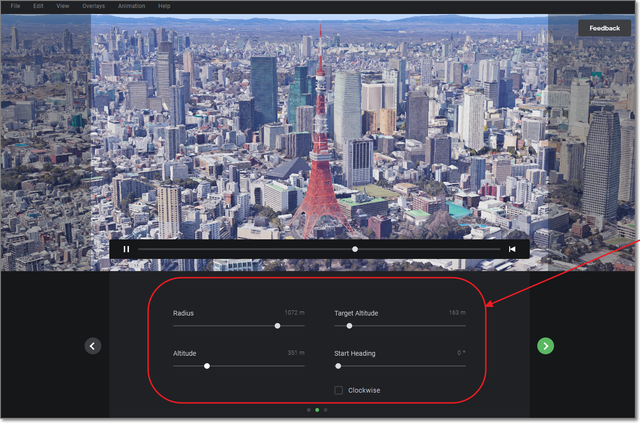This screenshot has height=423, width=640.
Task: Click the preview timeline scrubber handle
Action: click(x=355, y=249)
